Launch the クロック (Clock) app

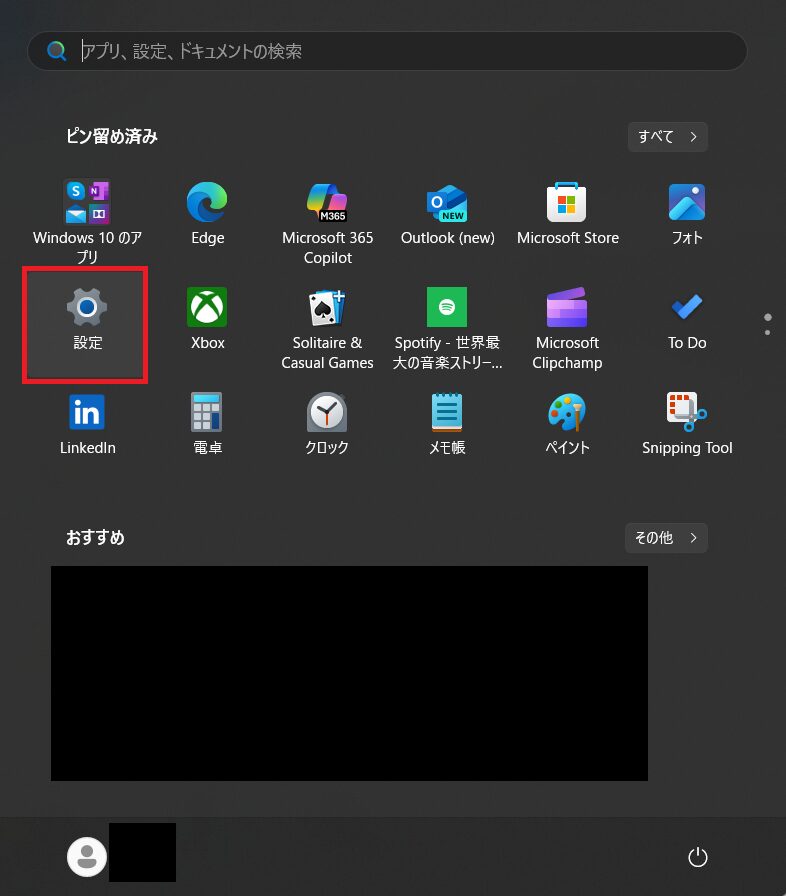pyautogui.click(x=327, y=423)
